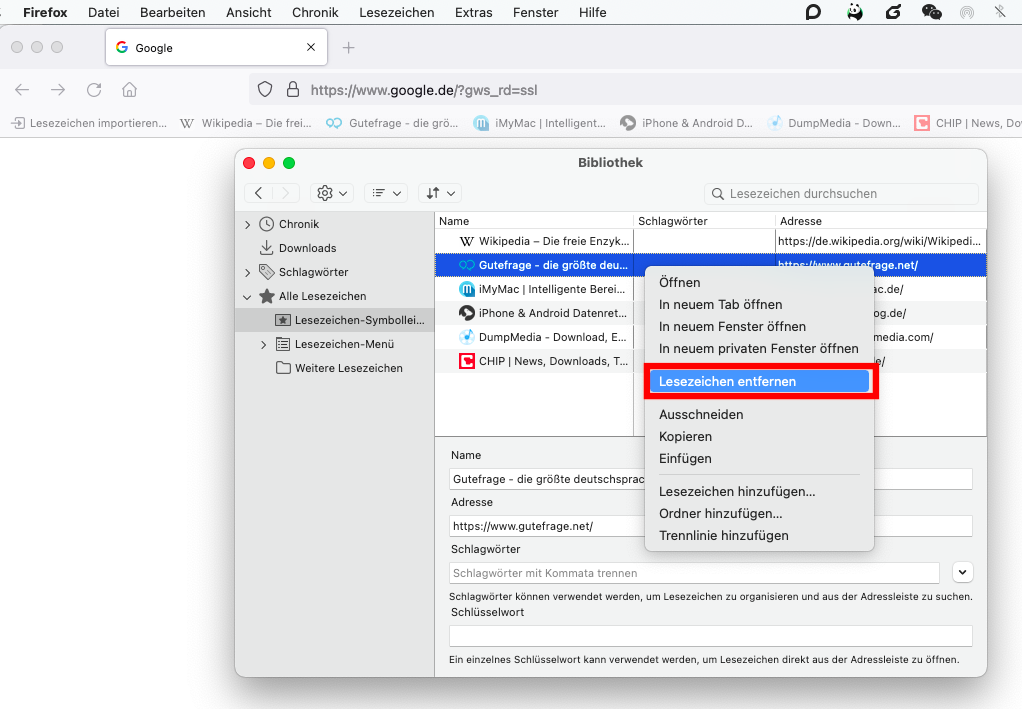
Task: Click the browser back arrow
Action: tap(22, 90)
